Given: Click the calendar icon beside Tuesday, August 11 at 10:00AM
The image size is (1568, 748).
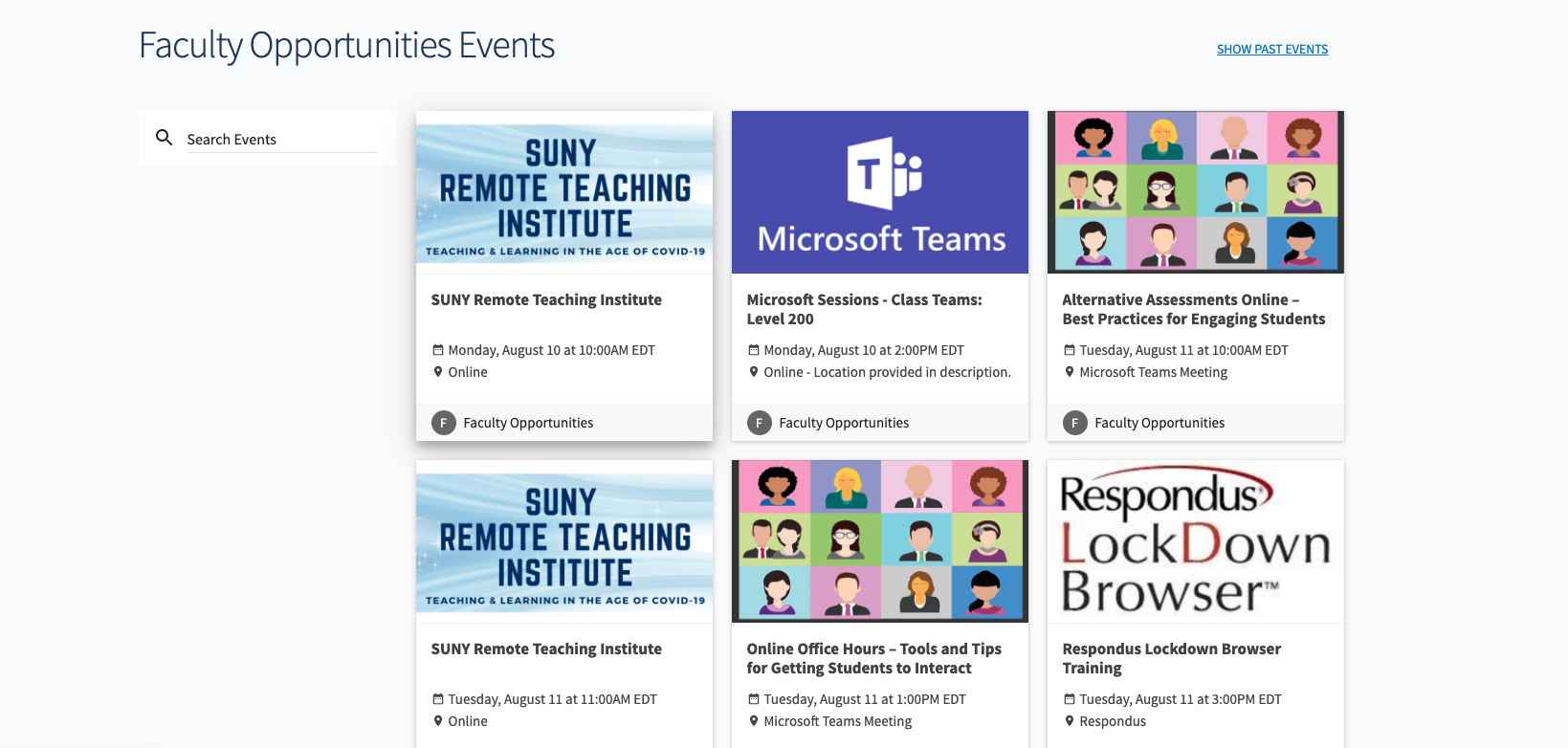Looking at the screenshot, I should 1070,350.
